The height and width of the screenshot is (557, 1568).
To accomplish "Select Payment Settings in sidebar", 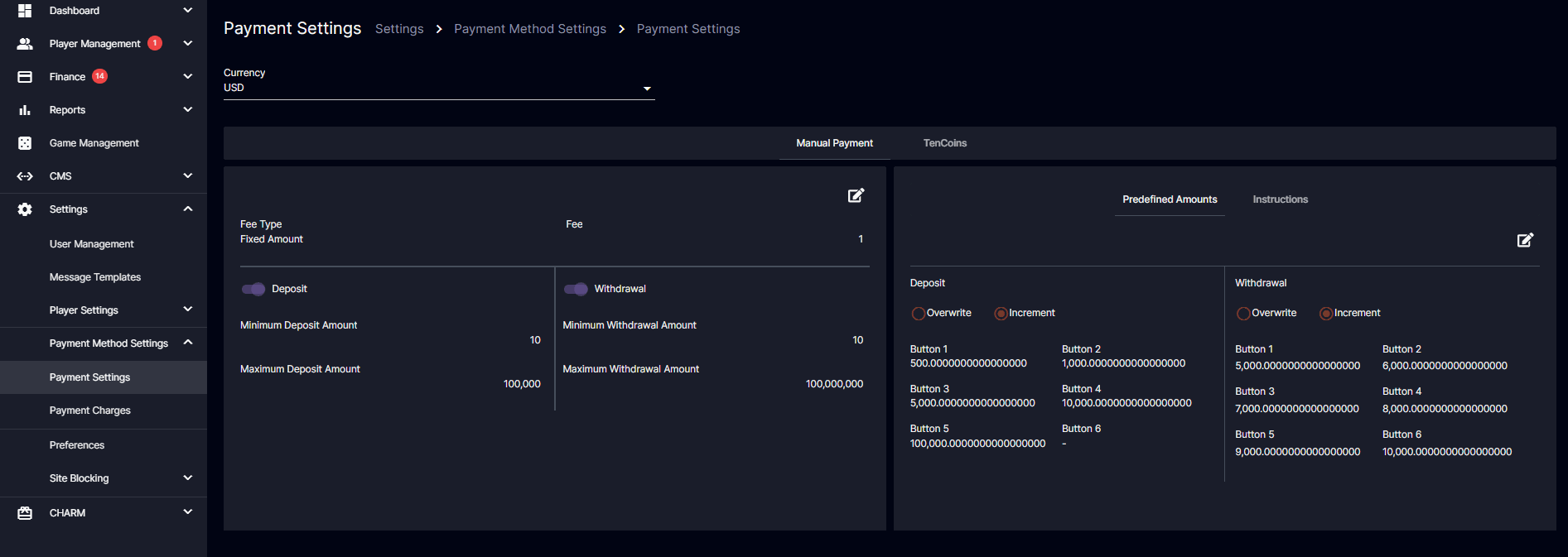I will pos(104,377).
